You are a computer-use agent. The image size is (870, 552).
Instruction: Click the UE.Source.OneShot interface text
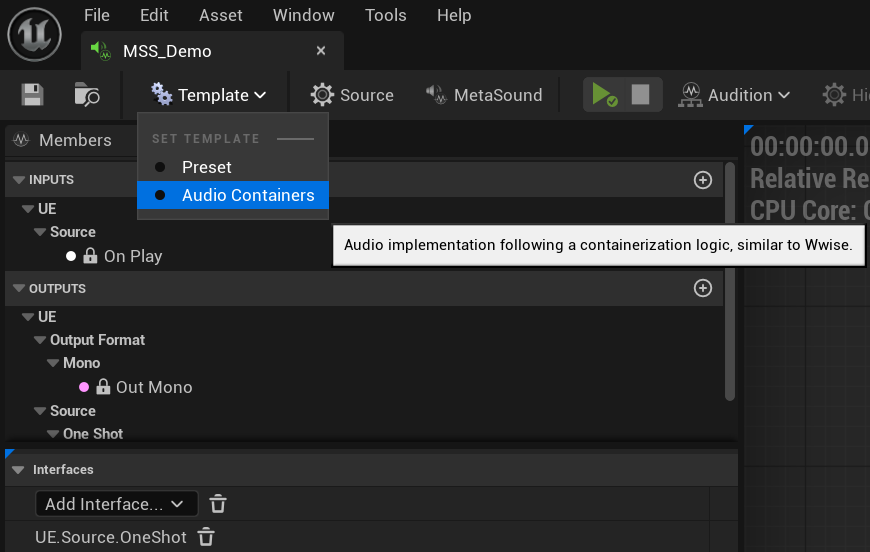(110, 537)
